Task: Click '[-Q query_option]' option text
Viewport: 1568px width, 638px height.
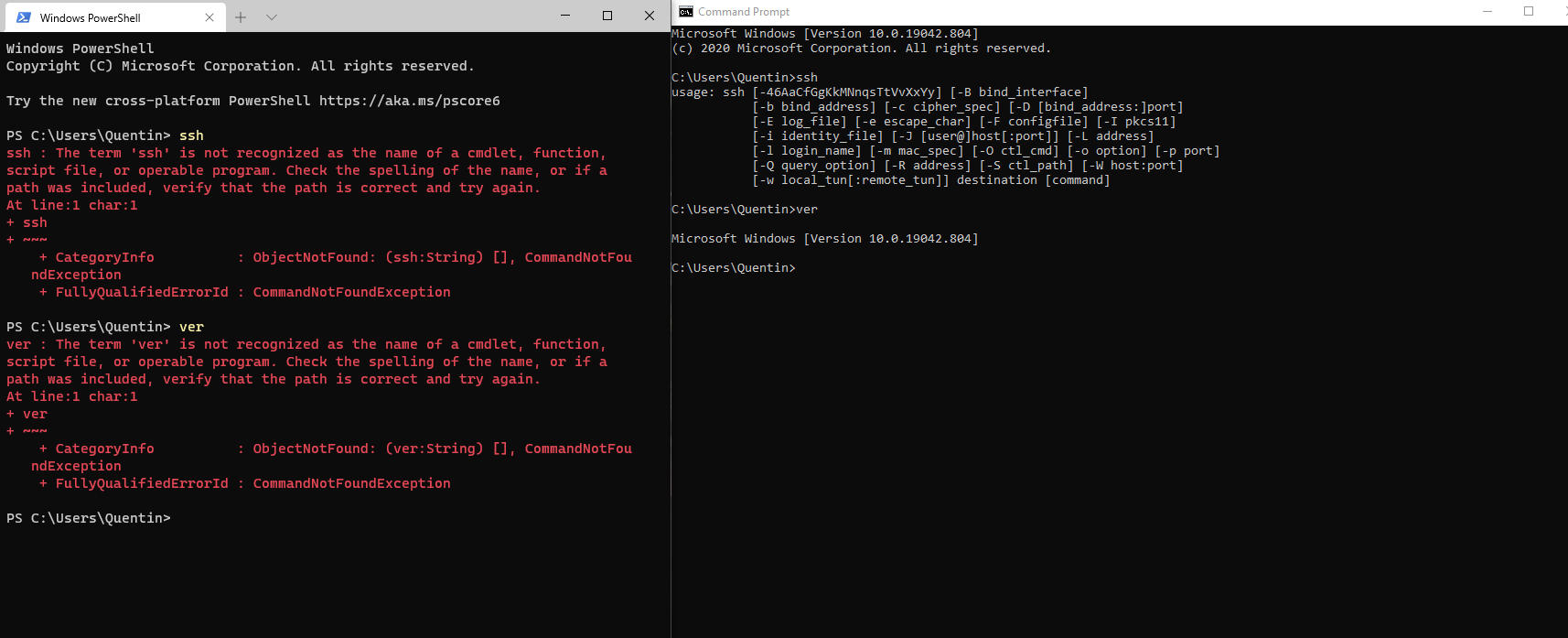Action: point(814,166)
